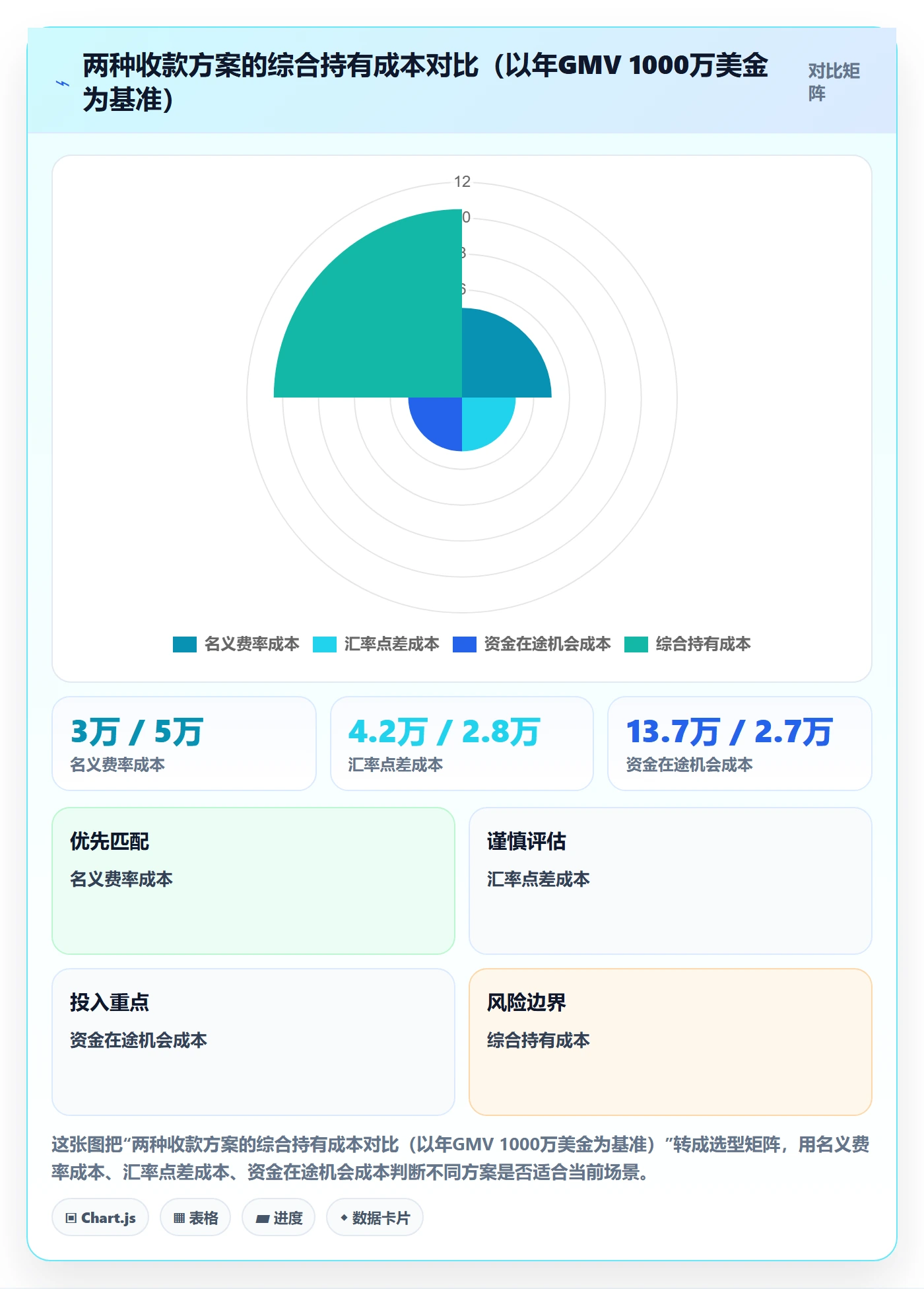Click the axis tick label 12

(462, 182)
